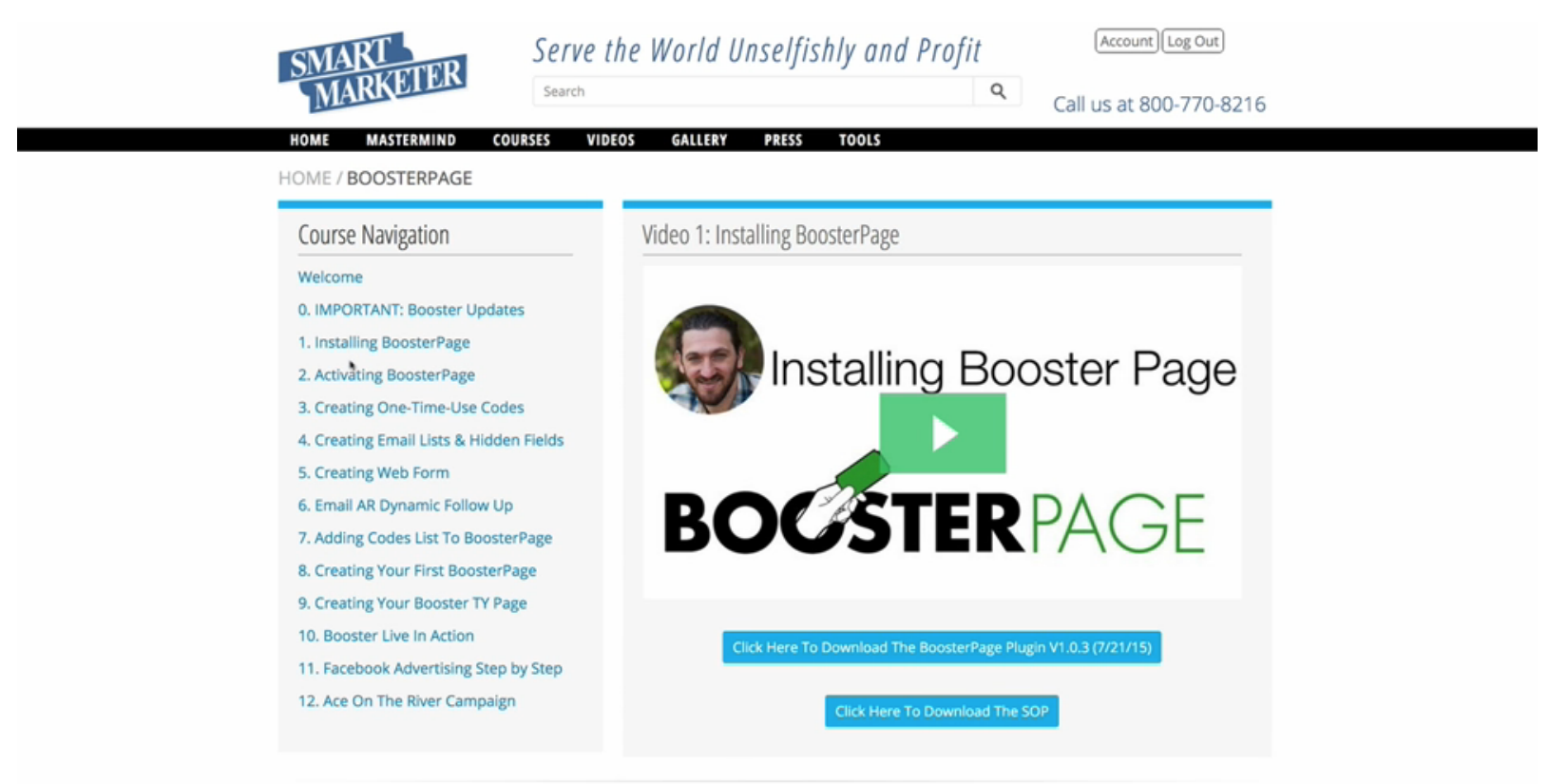Open the PRESS menu item
This screenshot has height=784, width=1549.
click(x=783, y=140)
